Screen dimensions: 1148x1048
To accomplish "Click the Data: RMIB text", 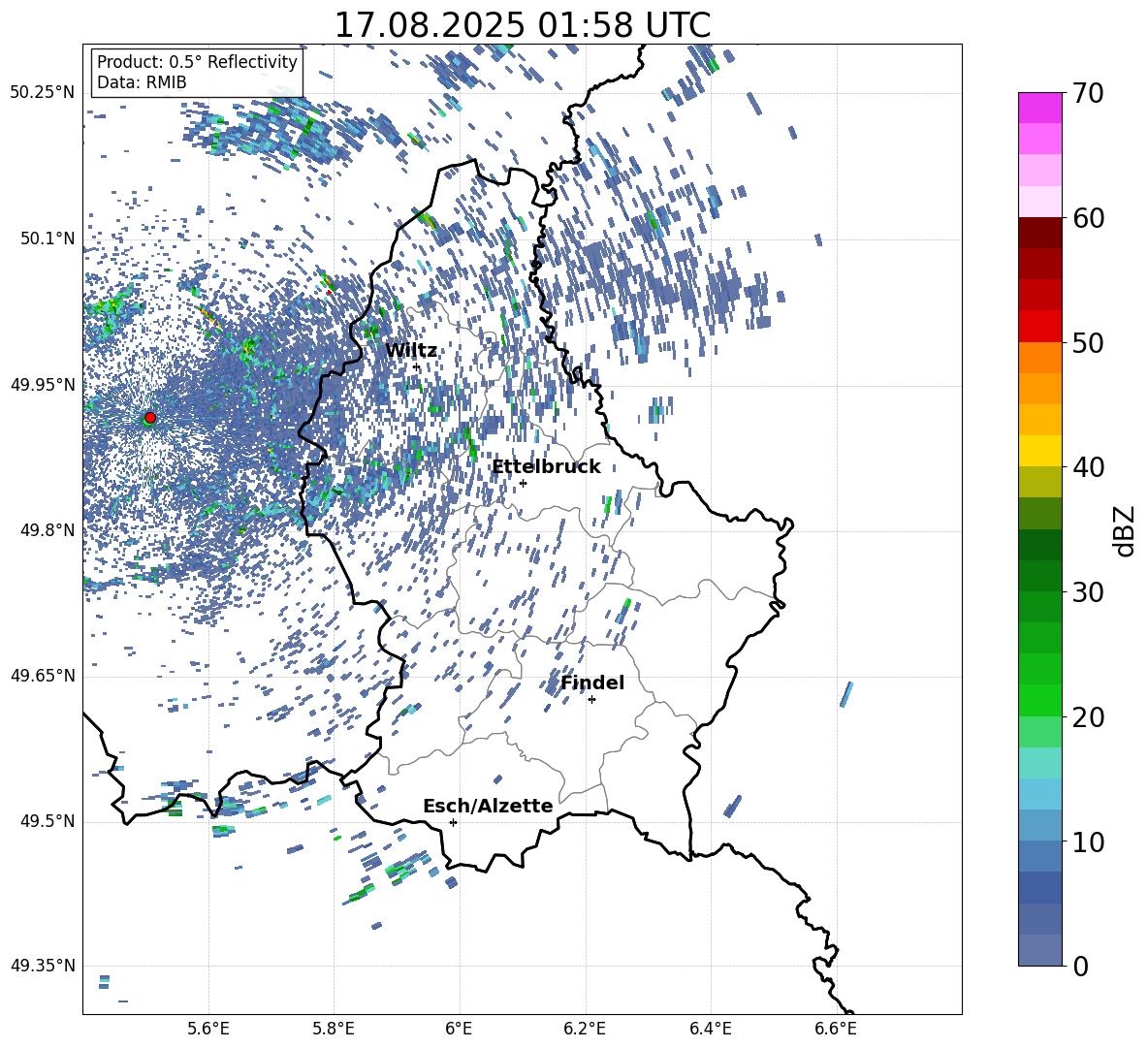I will click(x=142, y=82).
